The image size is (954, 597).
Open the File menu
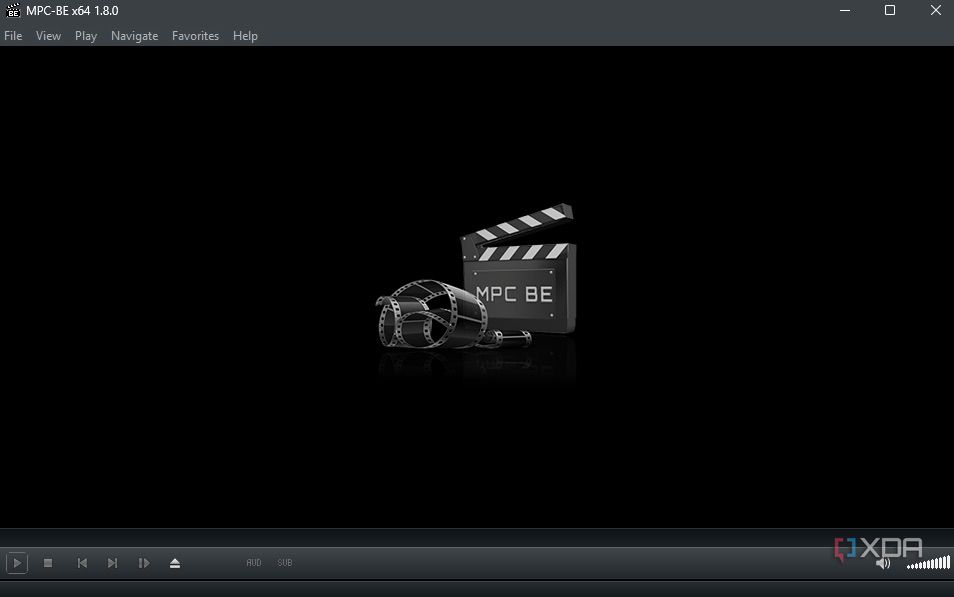click(x=13, y=35)
